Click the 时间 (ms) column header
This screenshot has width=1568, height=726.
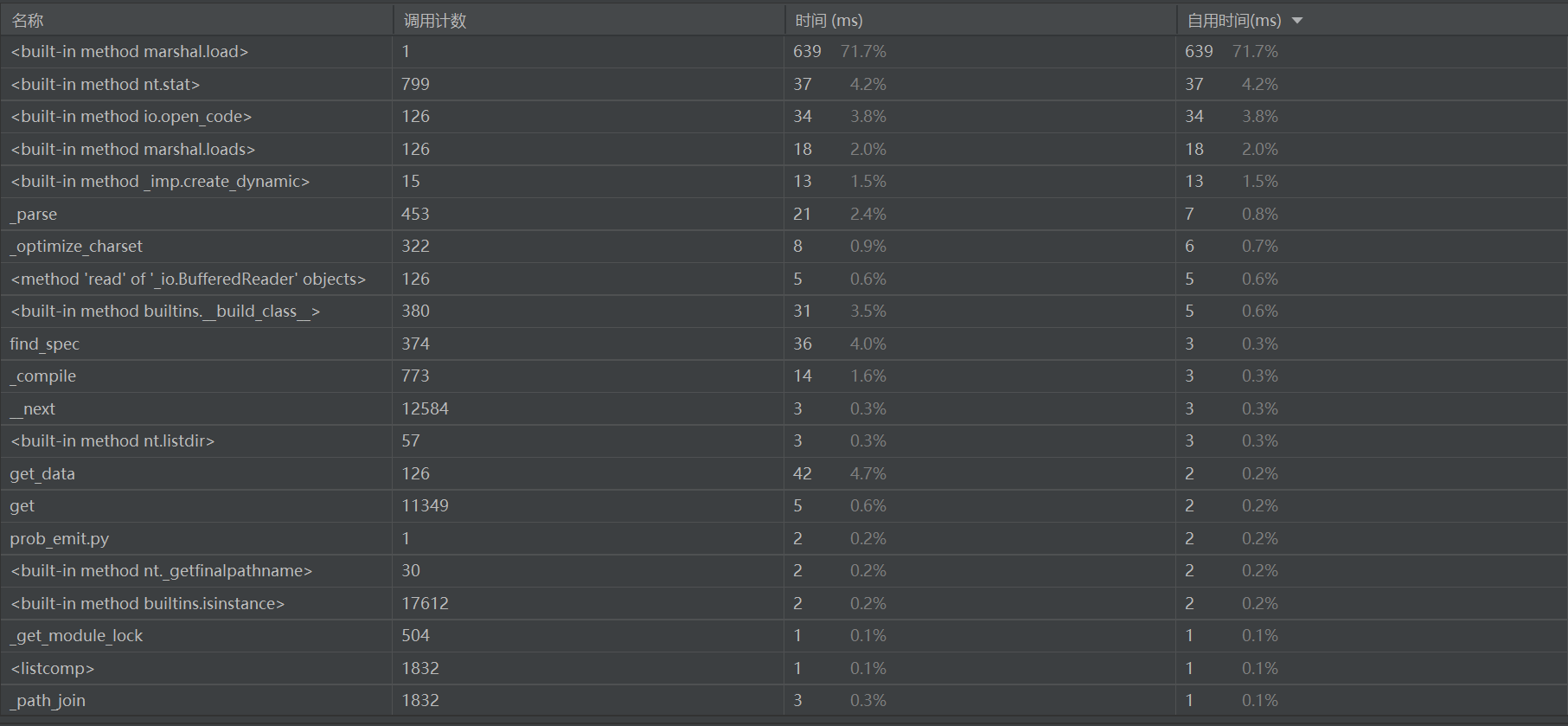click(980, 20)
